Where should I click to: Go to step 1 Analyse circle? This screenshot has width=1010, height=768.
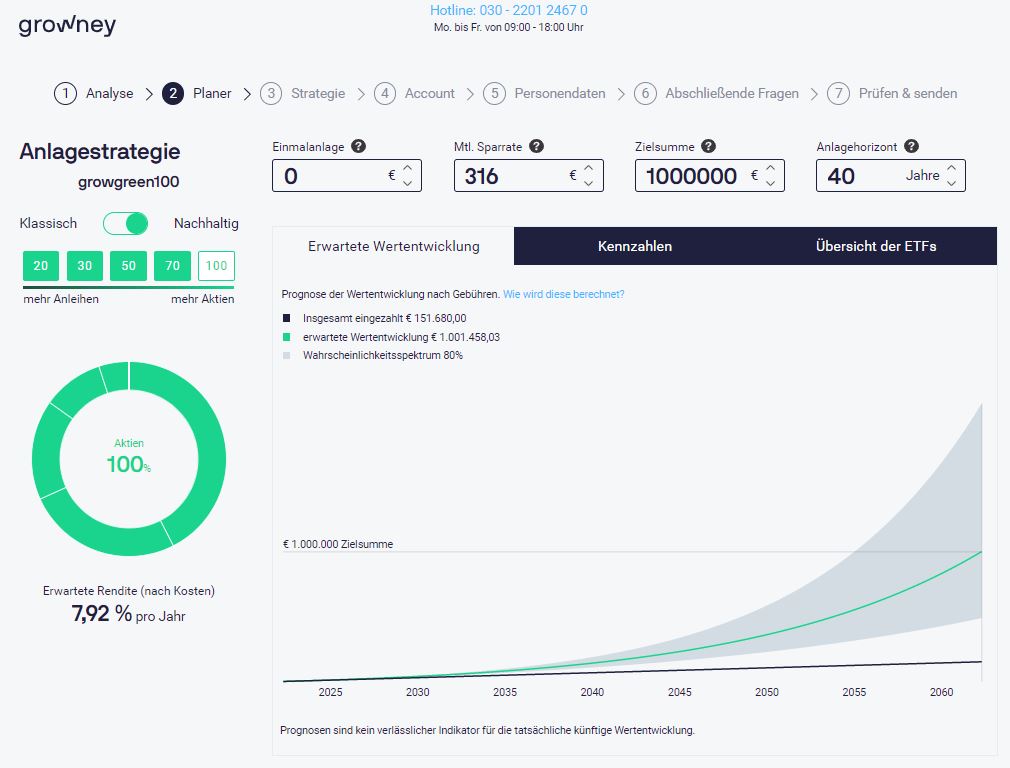point(65,93)
